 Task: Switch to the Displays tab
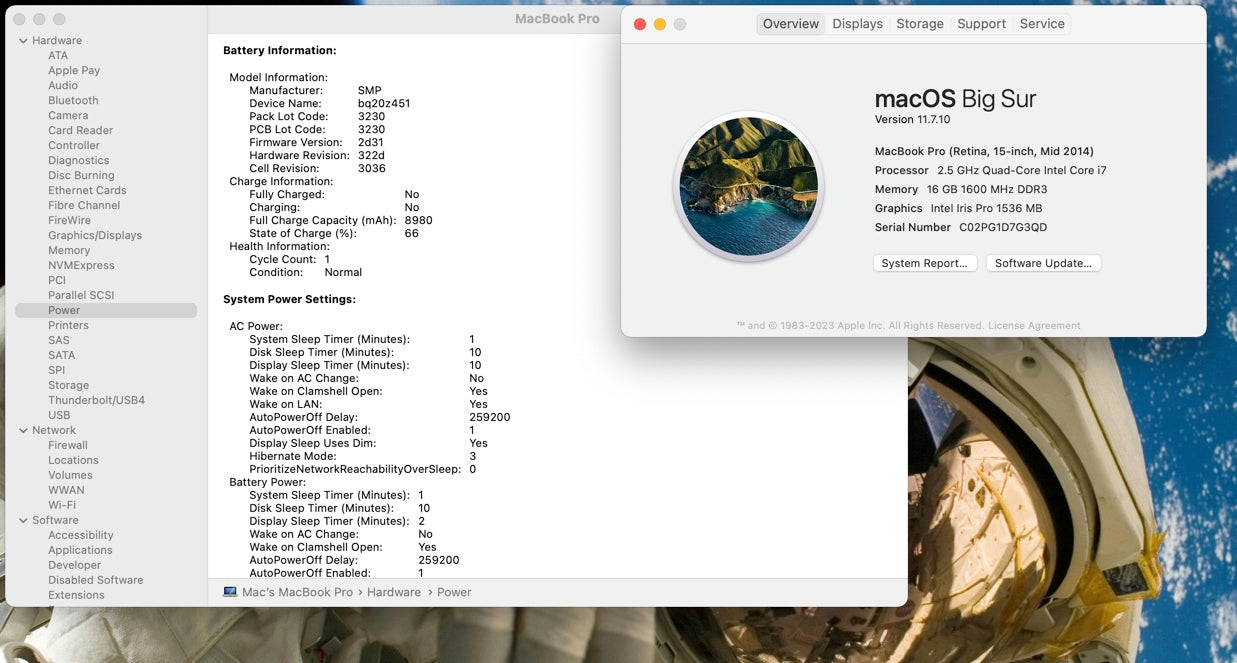point(857,24)
